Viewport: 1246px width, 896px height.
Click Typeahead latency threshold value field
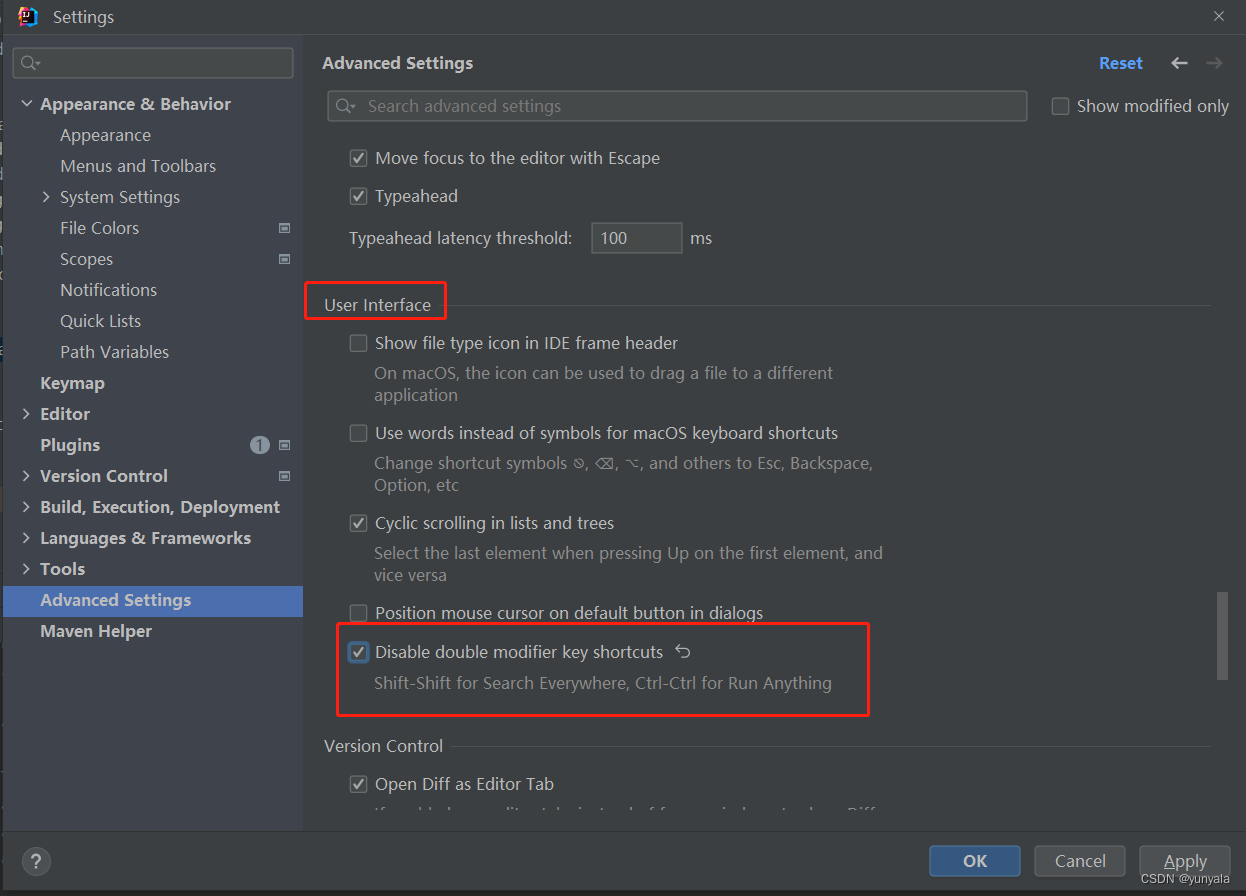637,238
